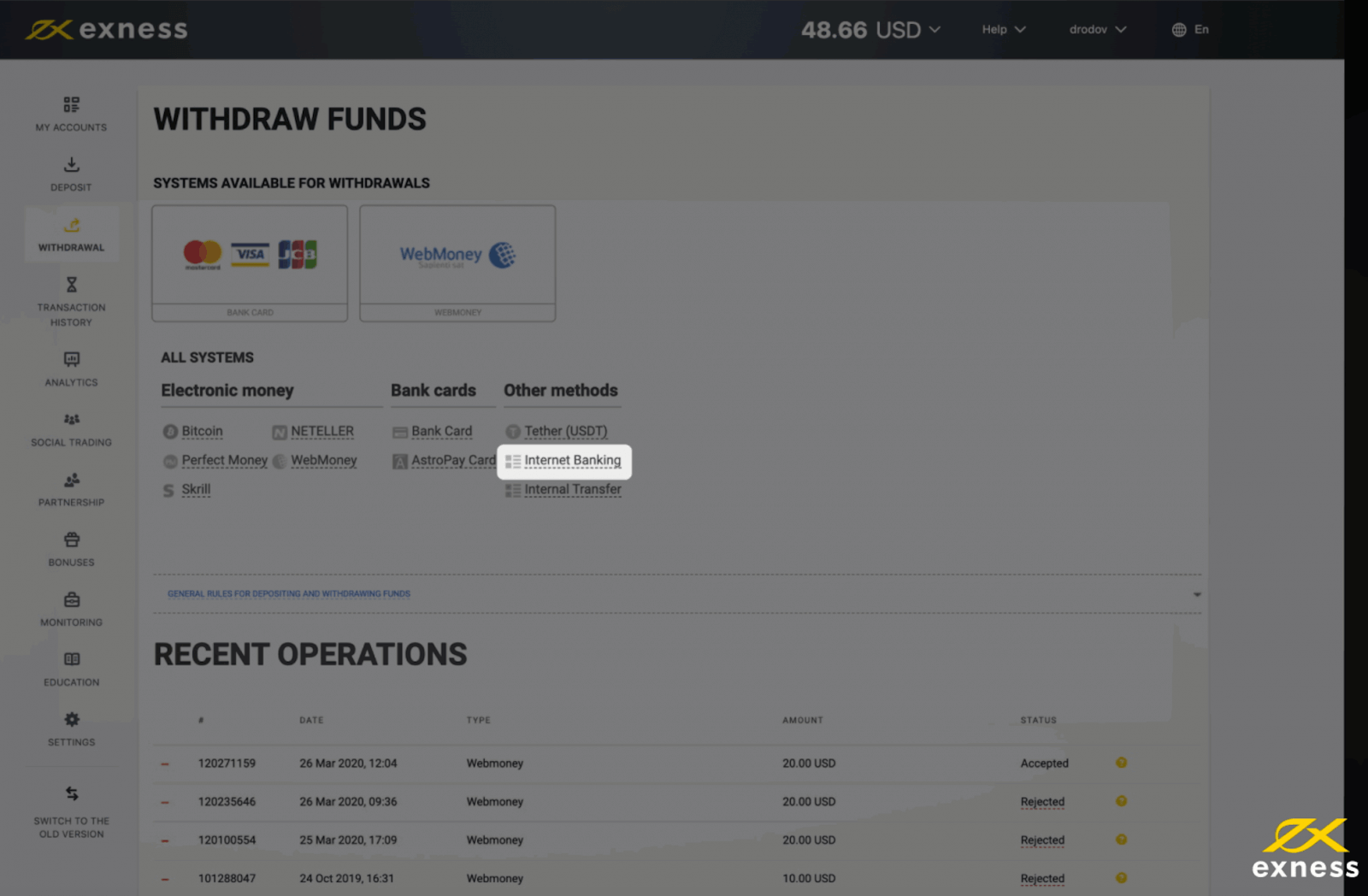Open My Accounts from the sidebar
1368x896 pixels.
71,115
